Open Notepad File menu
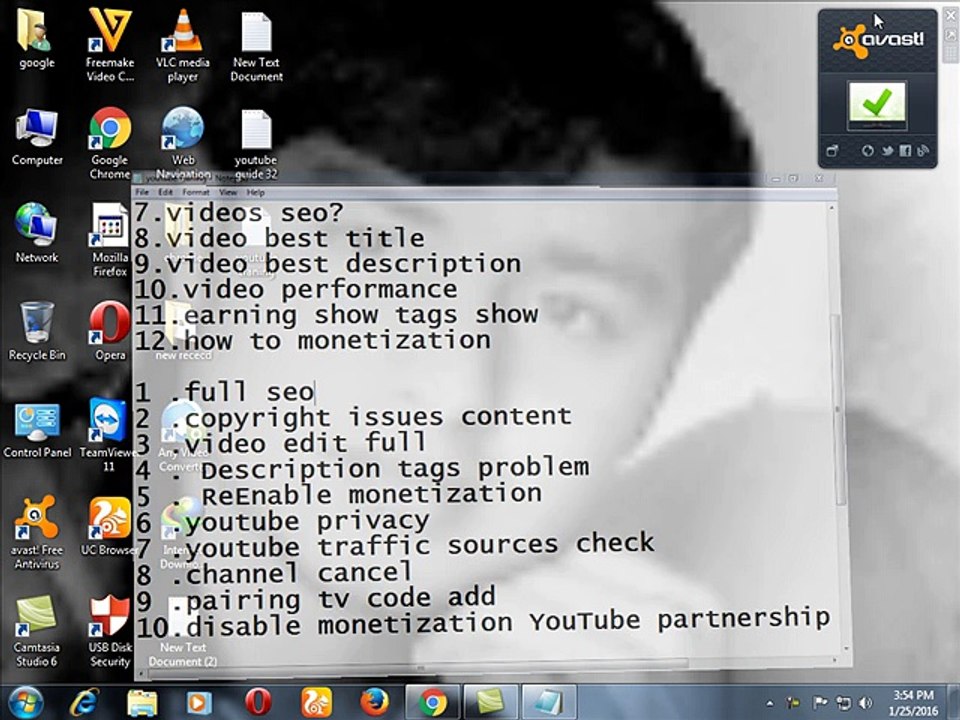This screenshot has height=720, width=960. pyautogui.click(x=142, y=192)
